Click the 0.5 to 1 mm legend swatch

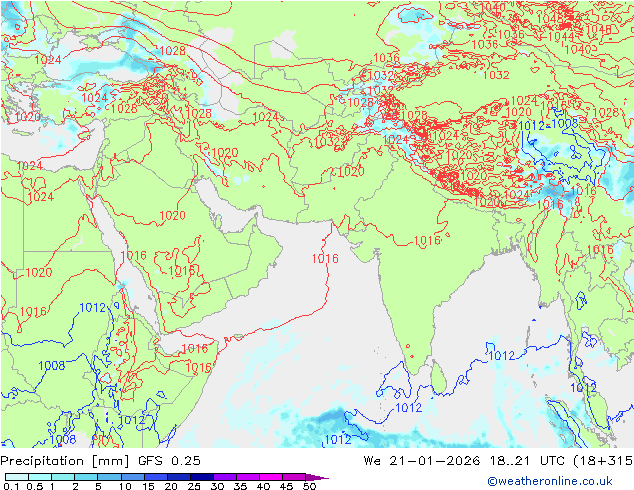[x=40, y=477]
